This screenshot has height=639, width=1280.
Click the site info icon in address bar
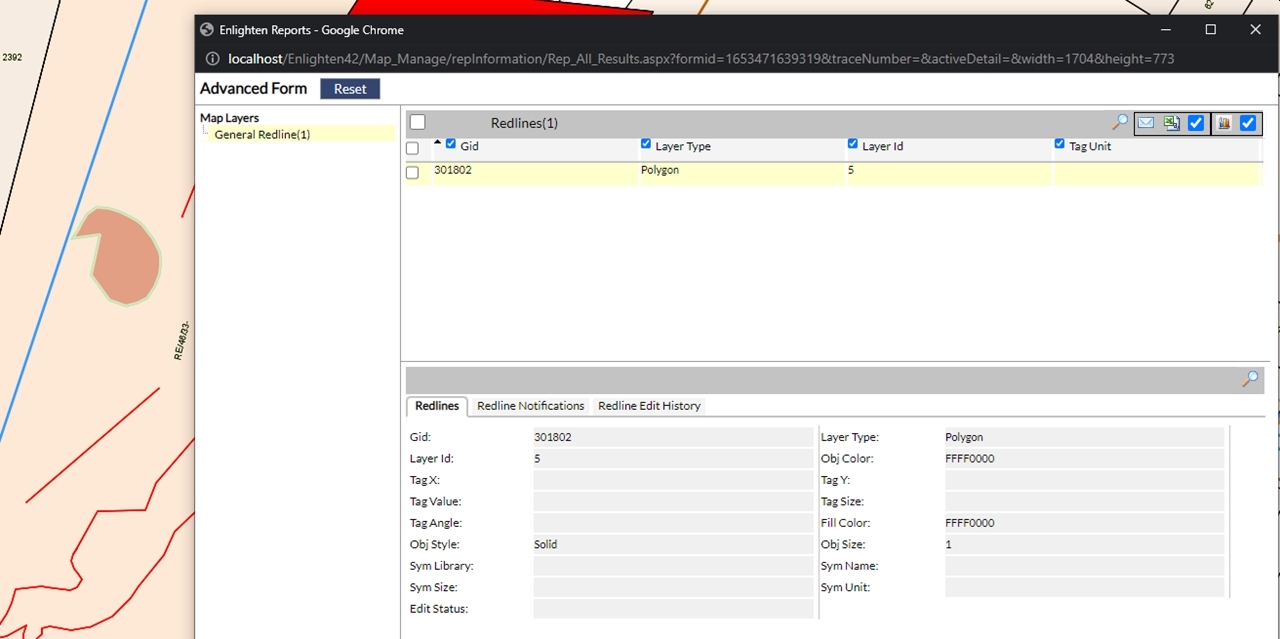pos(212,59)
